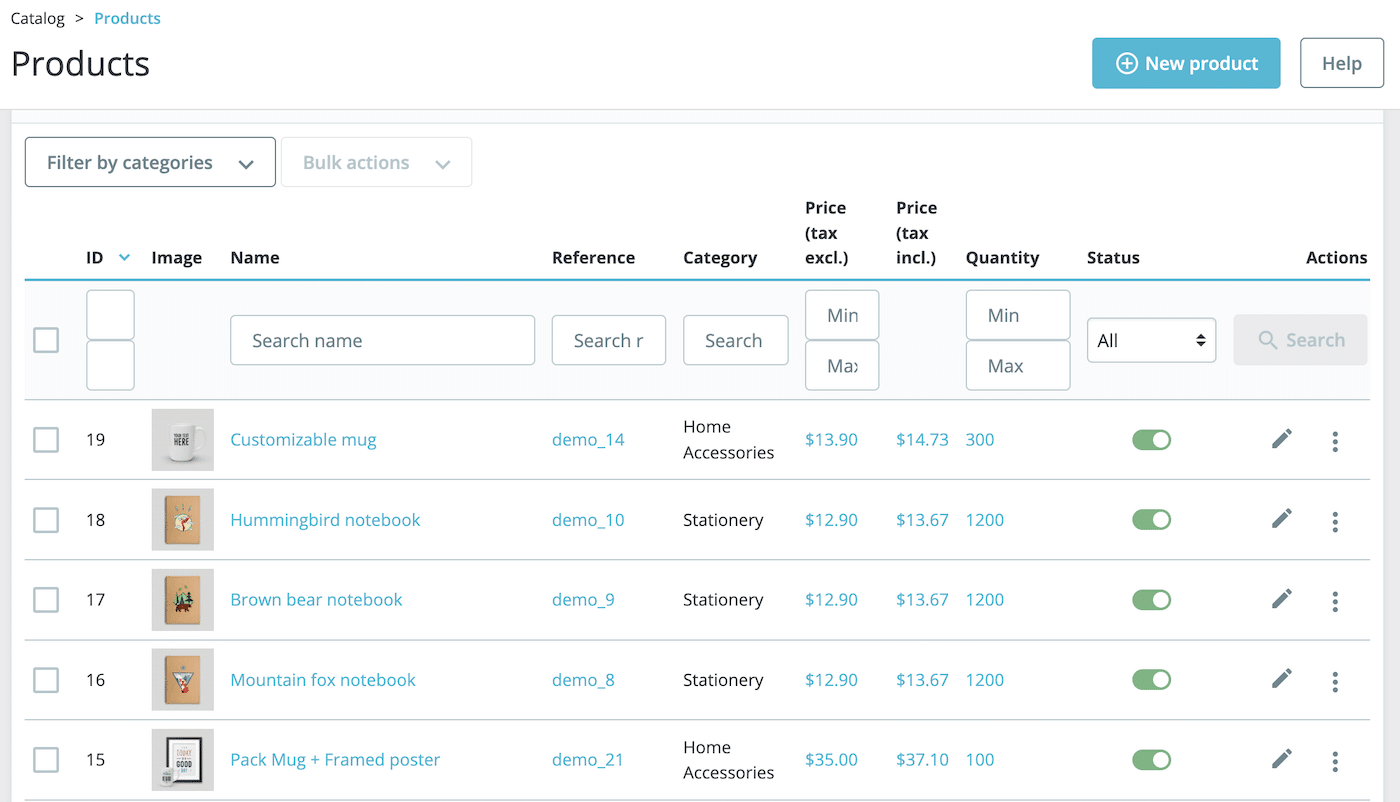Open the three-dot actions menu for Hummingbird notebook
The height and width of the screenshot is (802, 1400).
tap(1335, 519)
